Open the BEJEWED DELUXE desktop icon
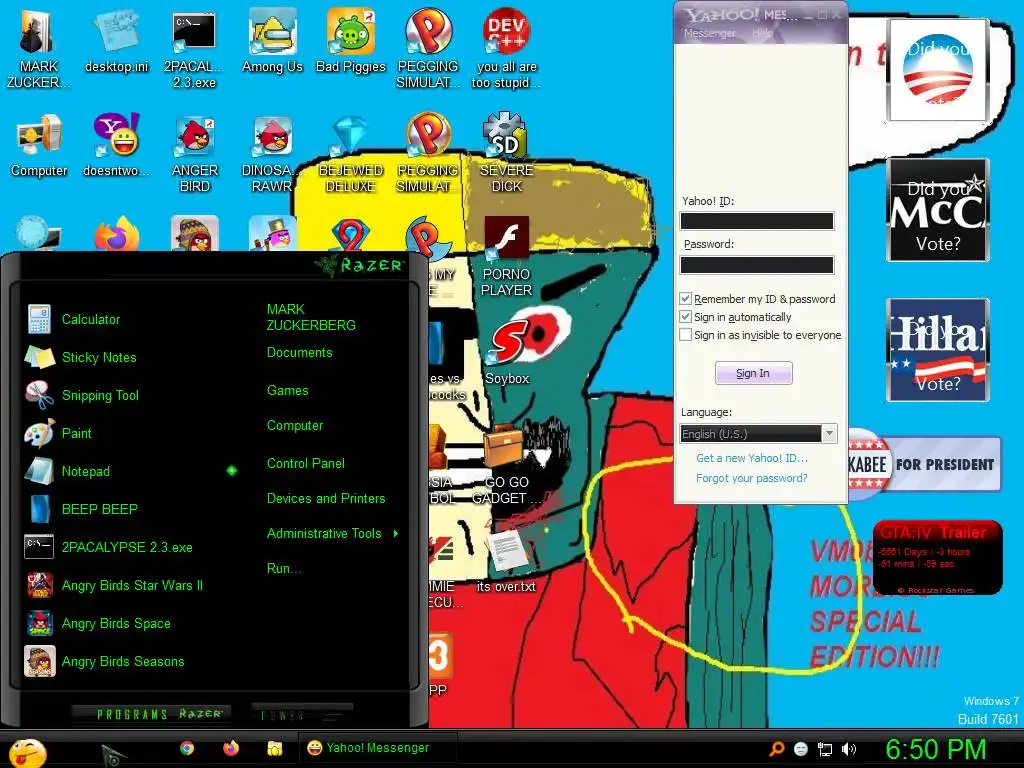 pos(351,153)
